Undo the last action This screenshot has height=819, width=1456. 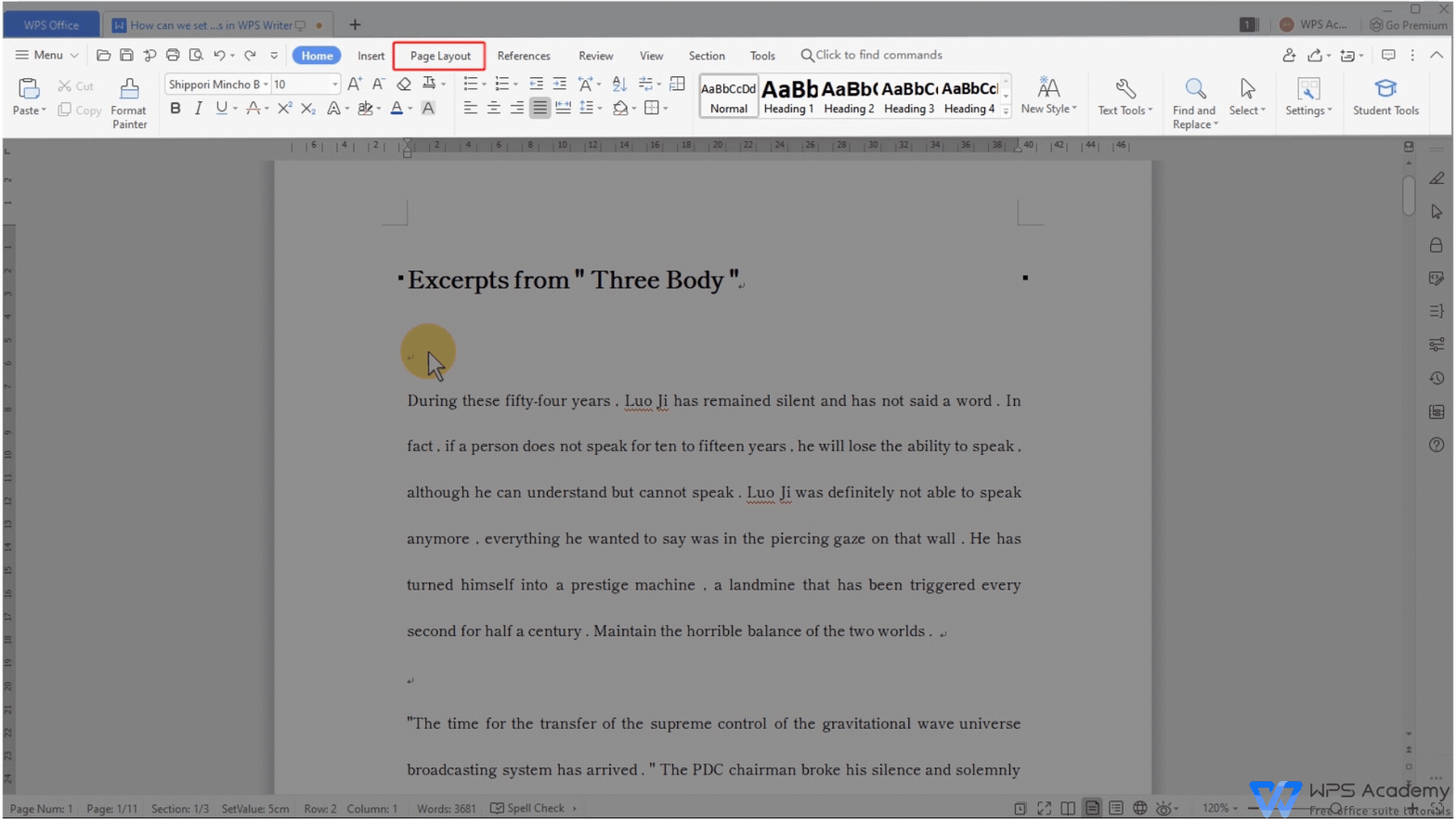pos(219,56)
